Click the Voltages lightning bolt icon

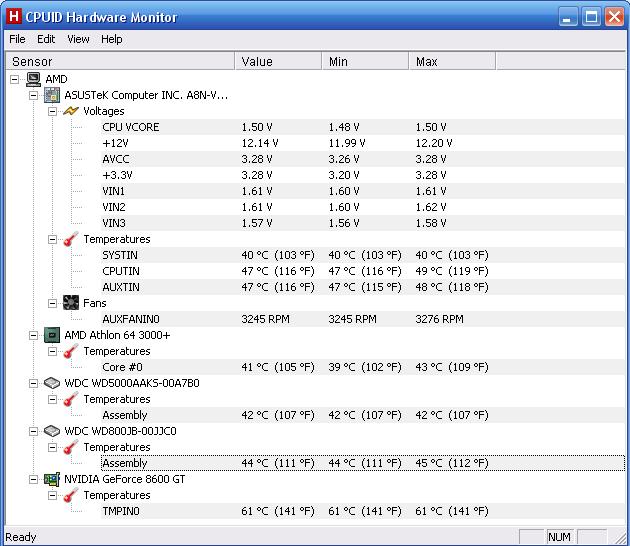(71, 111)
